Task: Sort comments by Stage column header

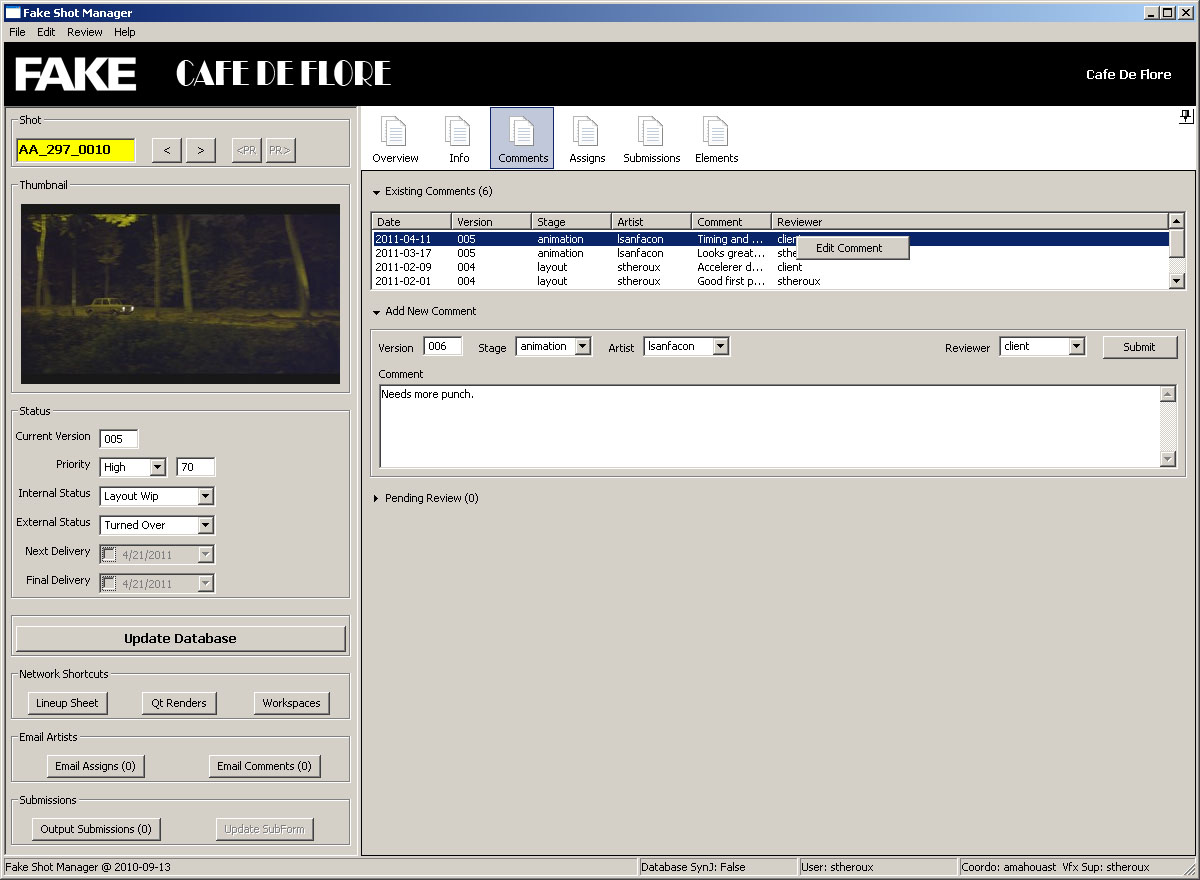Action: (x=572, y=222)
